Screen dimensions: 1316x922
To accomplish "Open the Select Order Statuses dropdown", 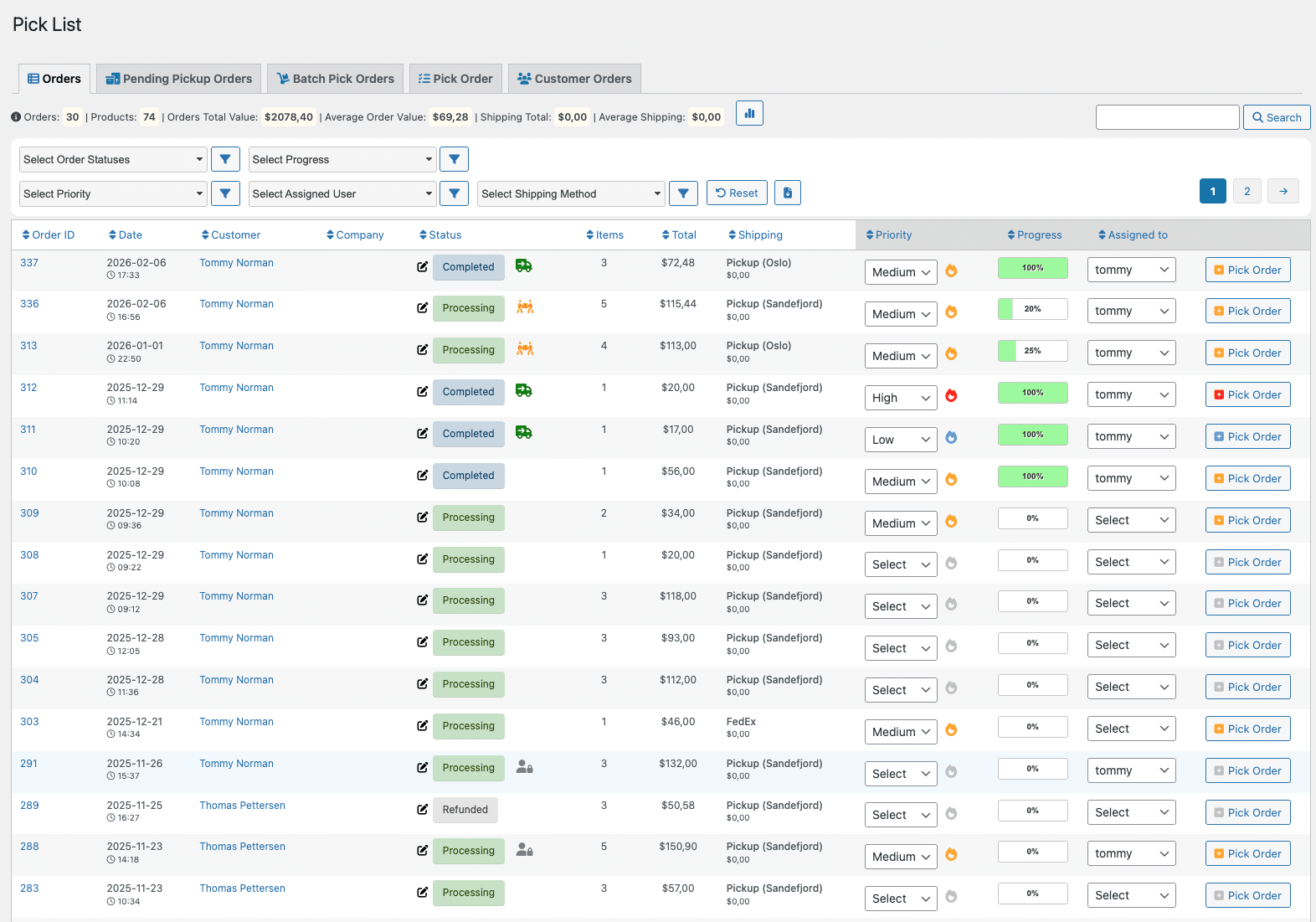I will point(113,159).
